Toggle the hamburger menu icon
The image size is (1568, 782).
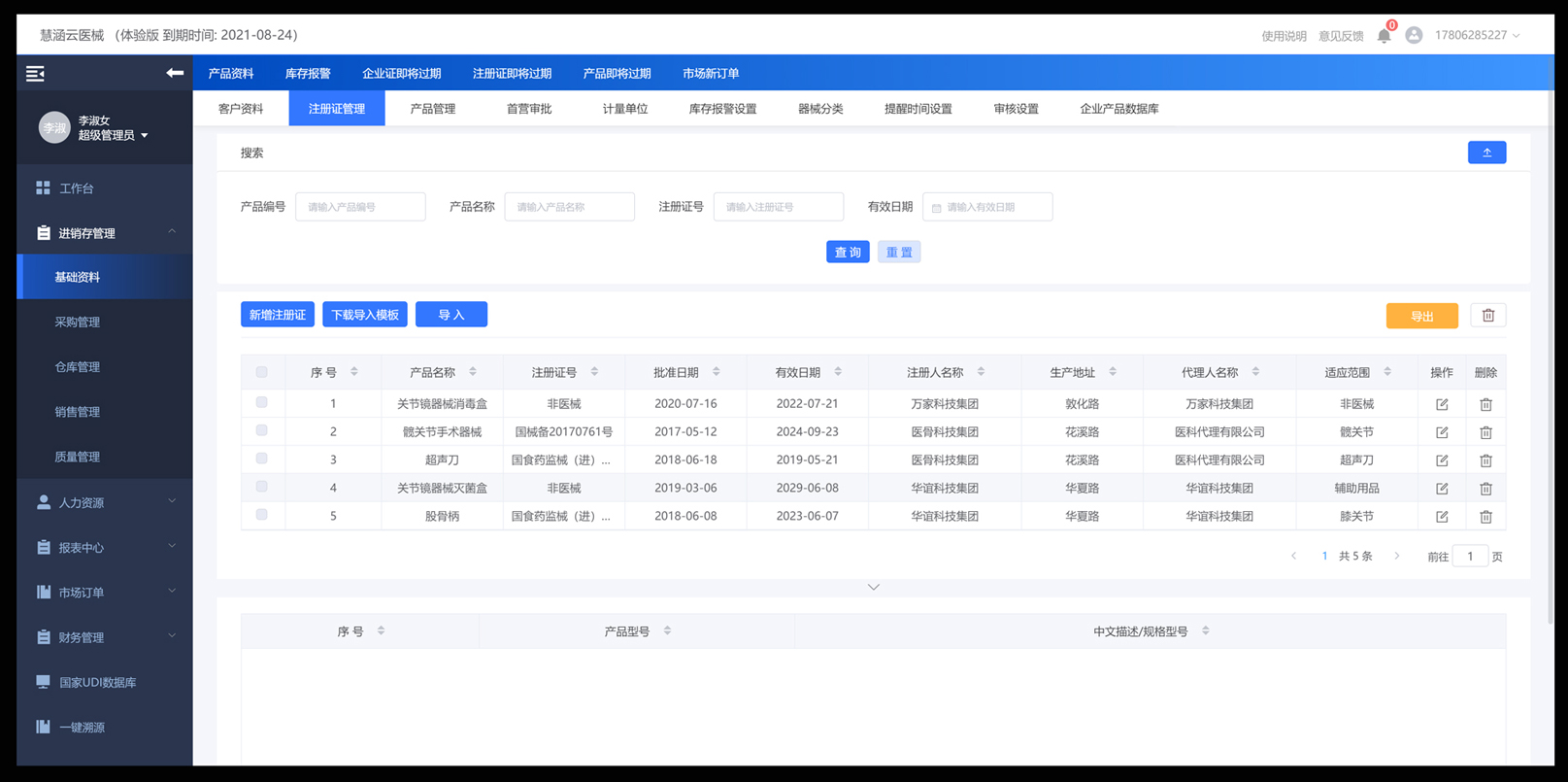[x=35, y=74]
